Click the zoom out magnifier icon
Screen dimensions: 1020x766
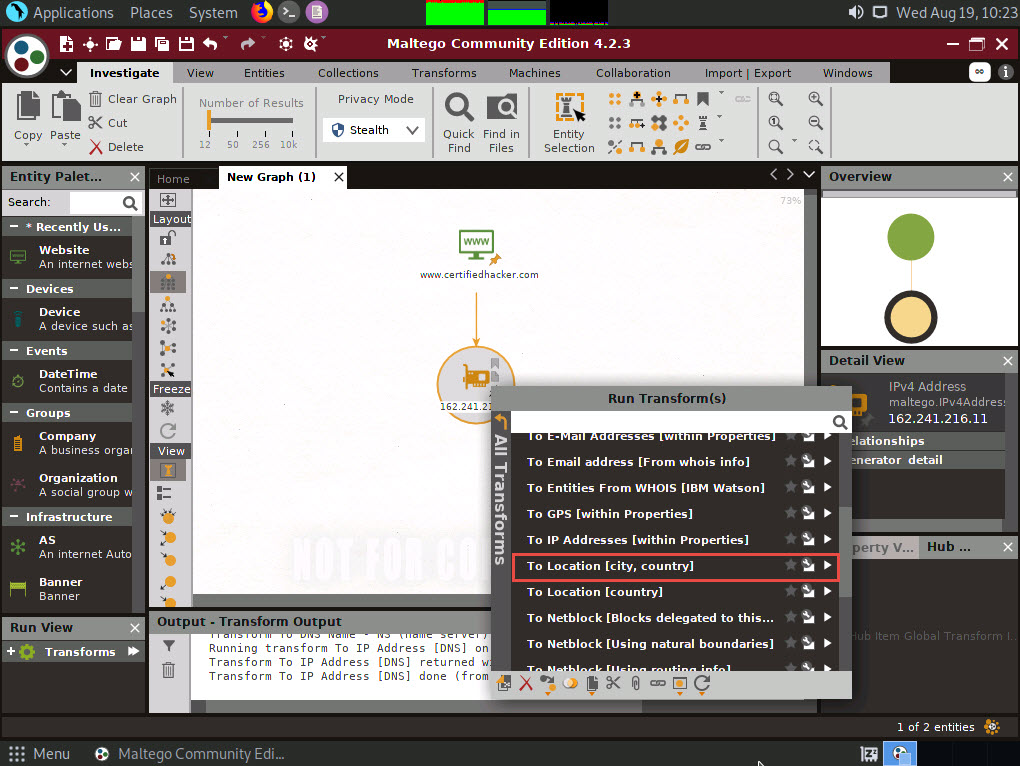click(x=815, y=123)
